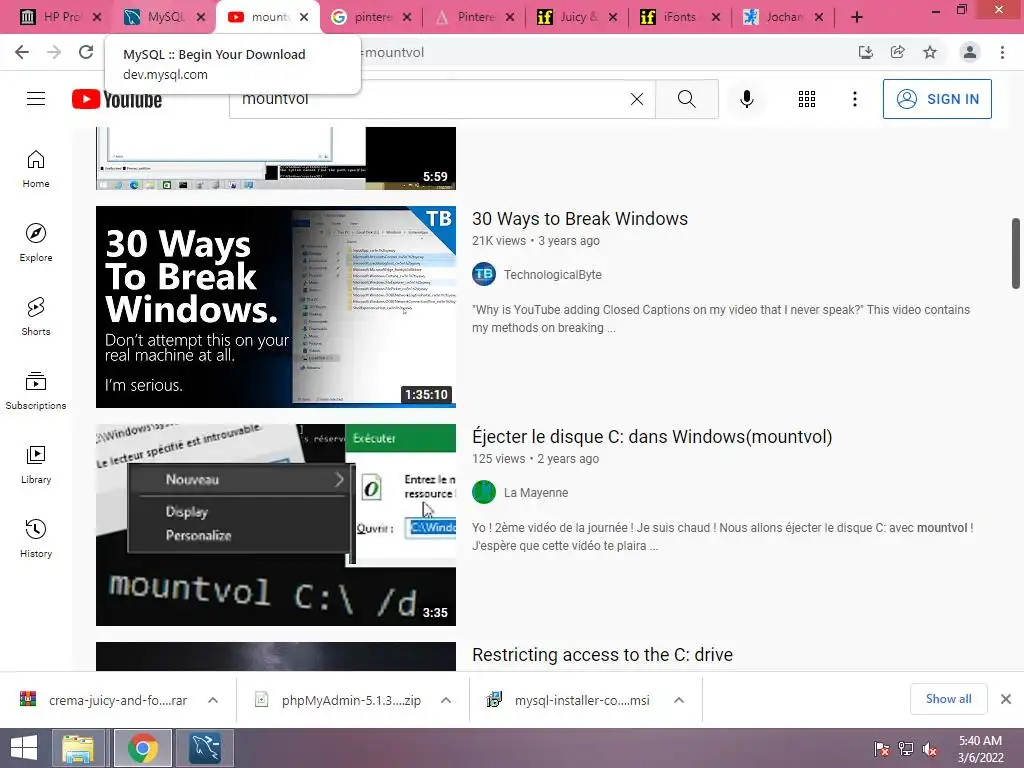This screenshot has width=1024, height=768.
Task: Switch to the HP Pro tab
Action: pyautogui.click(x=59, y=17)
